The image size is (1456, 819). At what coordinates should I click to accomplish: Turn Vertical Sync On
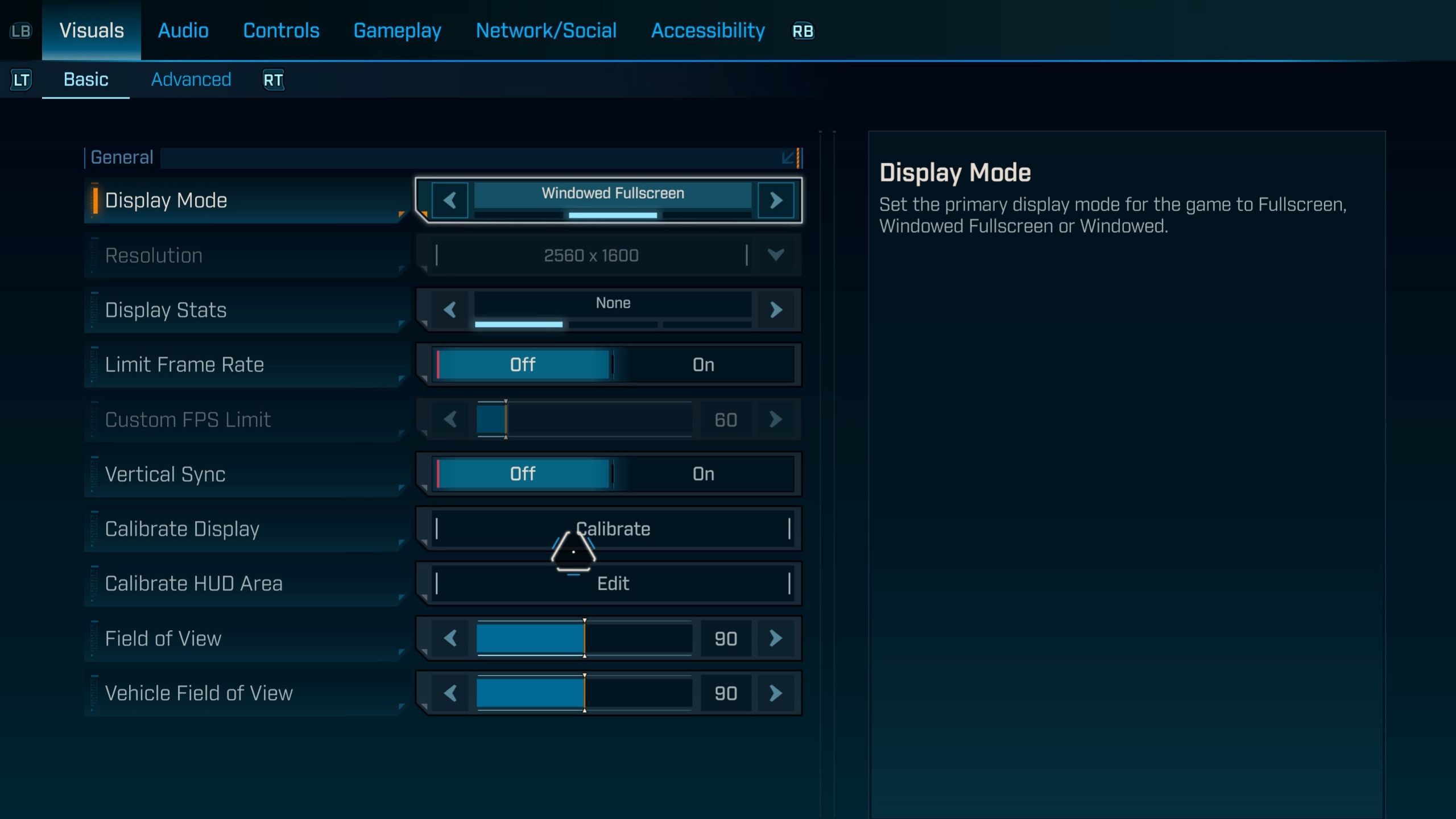703,474
